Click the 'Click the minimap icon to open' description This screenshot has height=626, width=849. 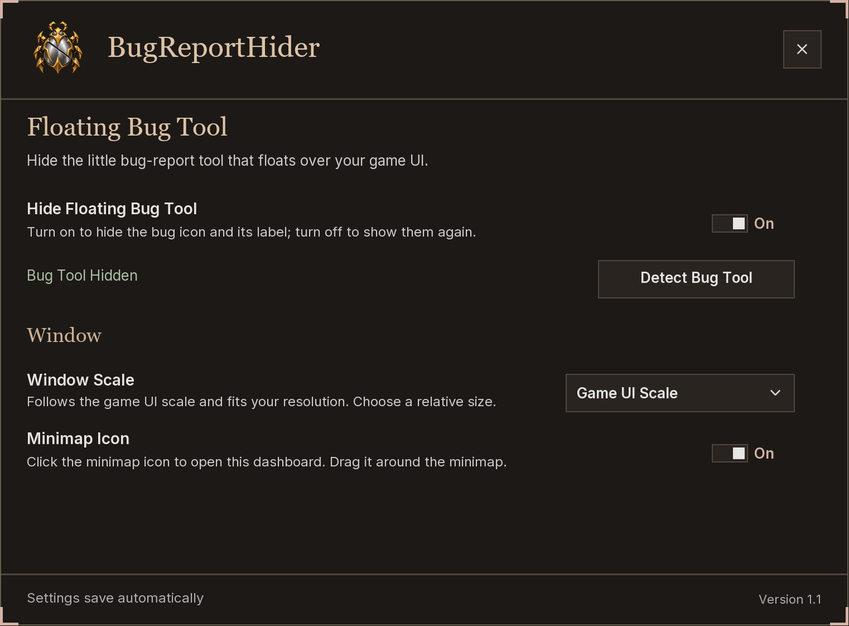[267, 462]
